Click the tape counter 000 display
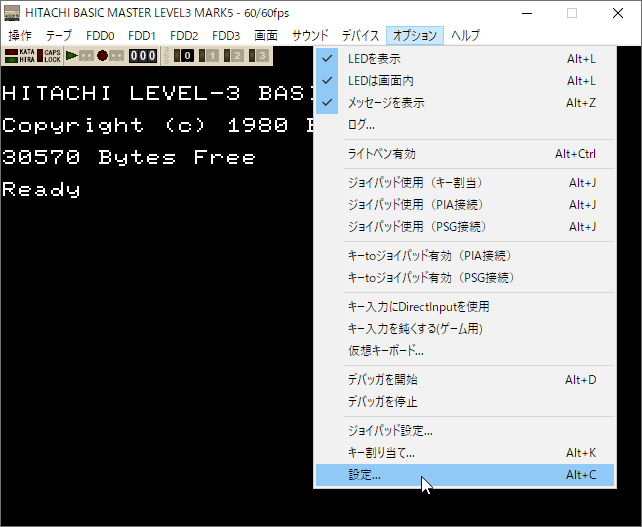 coord(142,56)
